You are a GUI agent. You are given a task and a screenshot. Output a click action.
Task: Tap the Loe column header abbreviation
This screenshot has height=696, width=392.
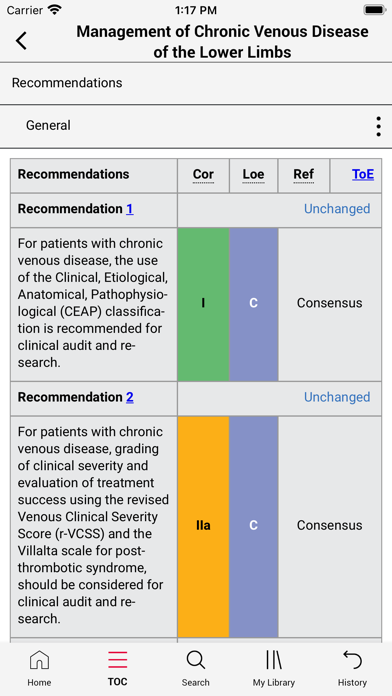click(253, 174)
